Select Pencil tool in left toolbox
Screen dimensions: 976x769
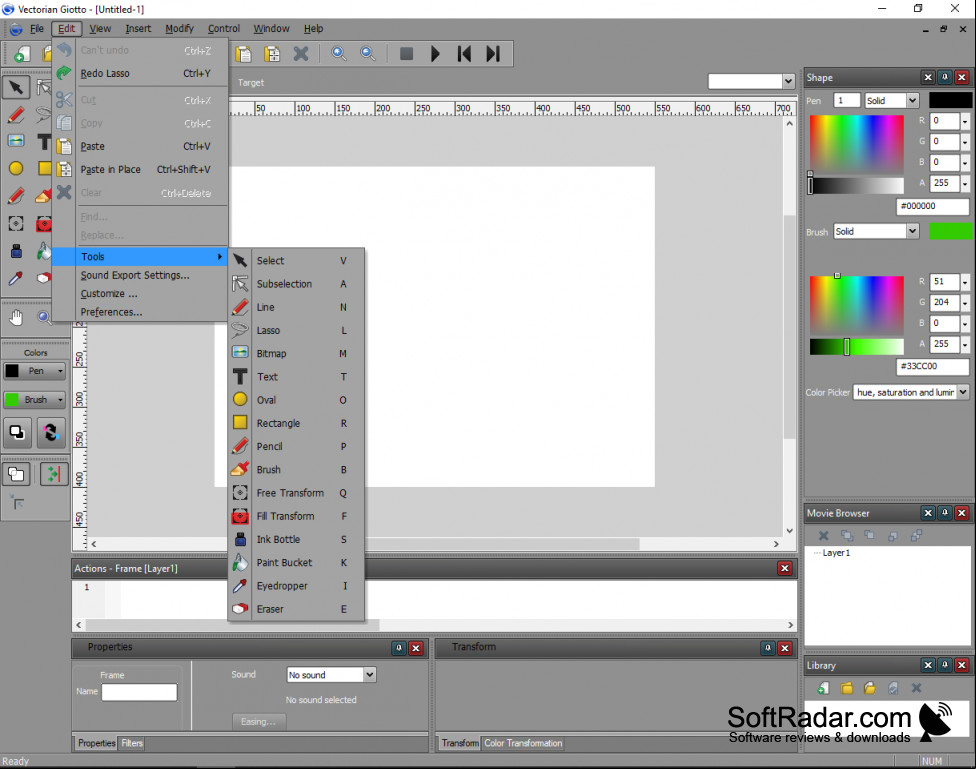(16, 196)
